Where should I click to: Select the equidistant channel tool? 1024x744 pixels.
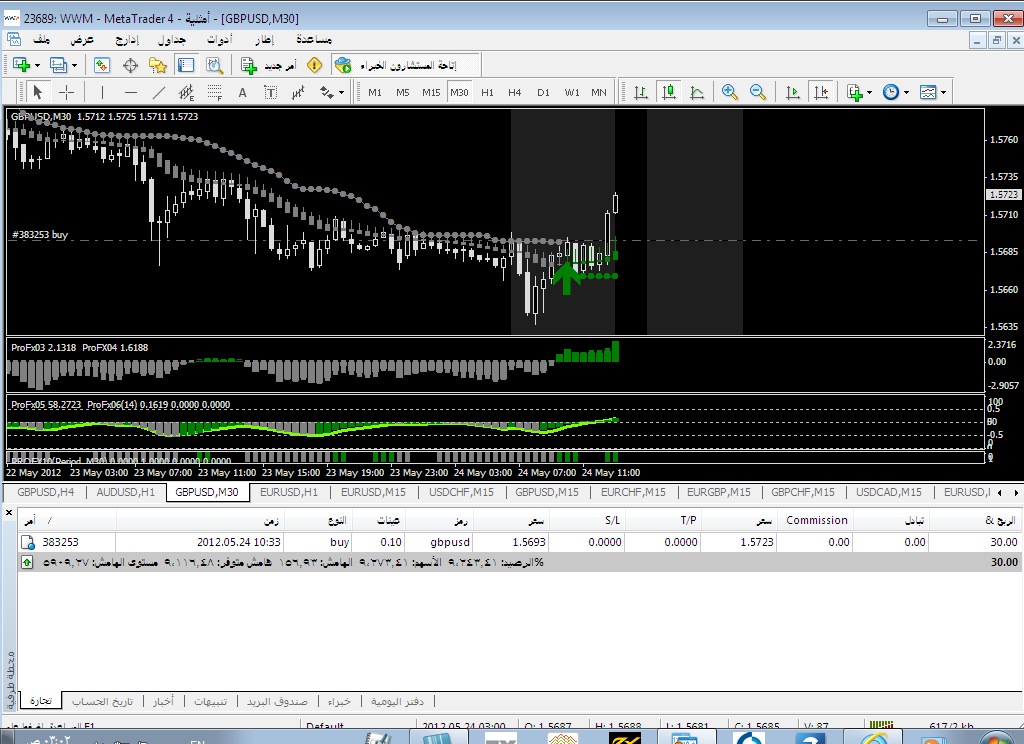coord(187,92)
